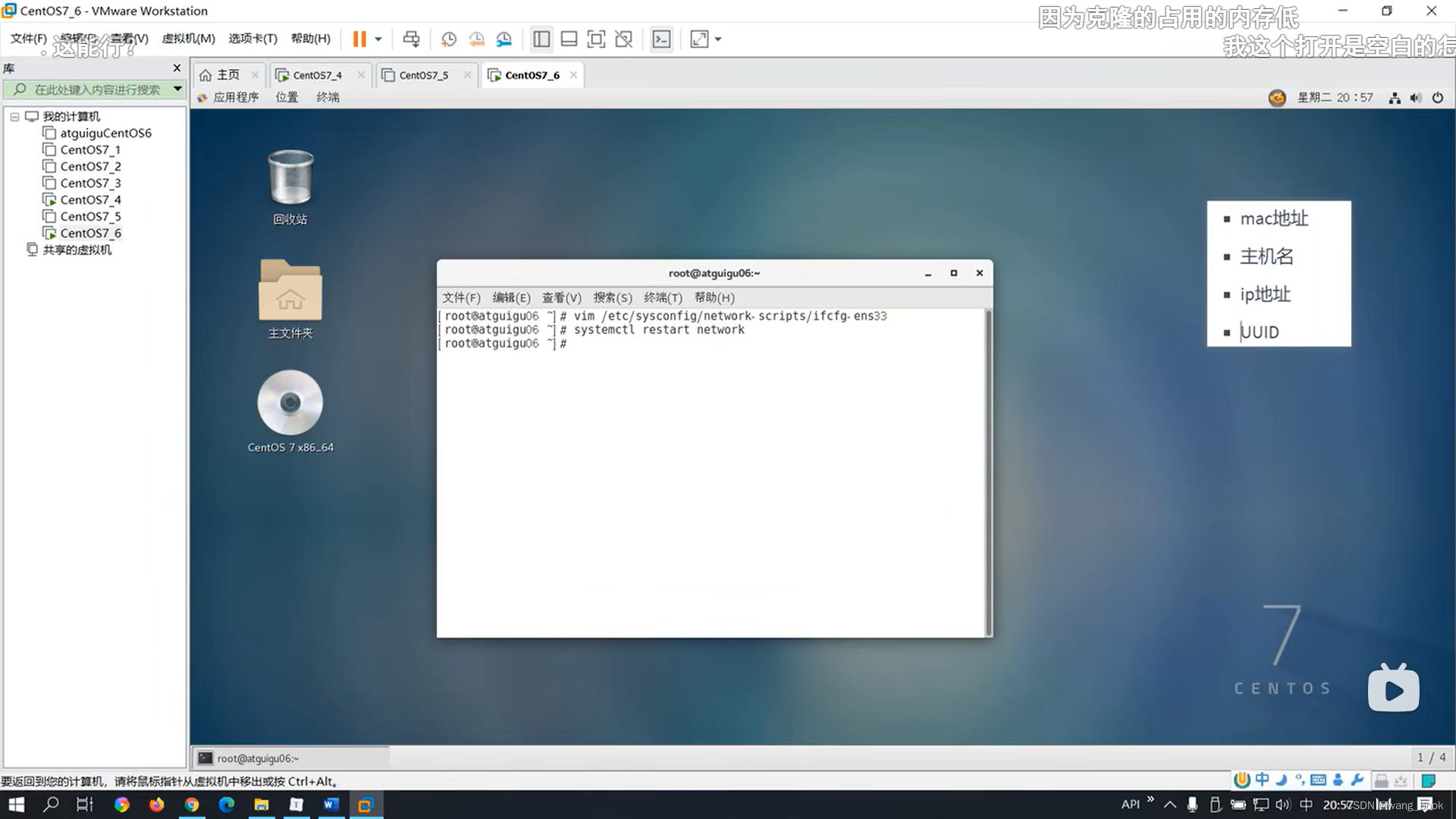The image size is (1456, 819).
Task: Open the power options dropdown arrow
Action: [378, 39]
